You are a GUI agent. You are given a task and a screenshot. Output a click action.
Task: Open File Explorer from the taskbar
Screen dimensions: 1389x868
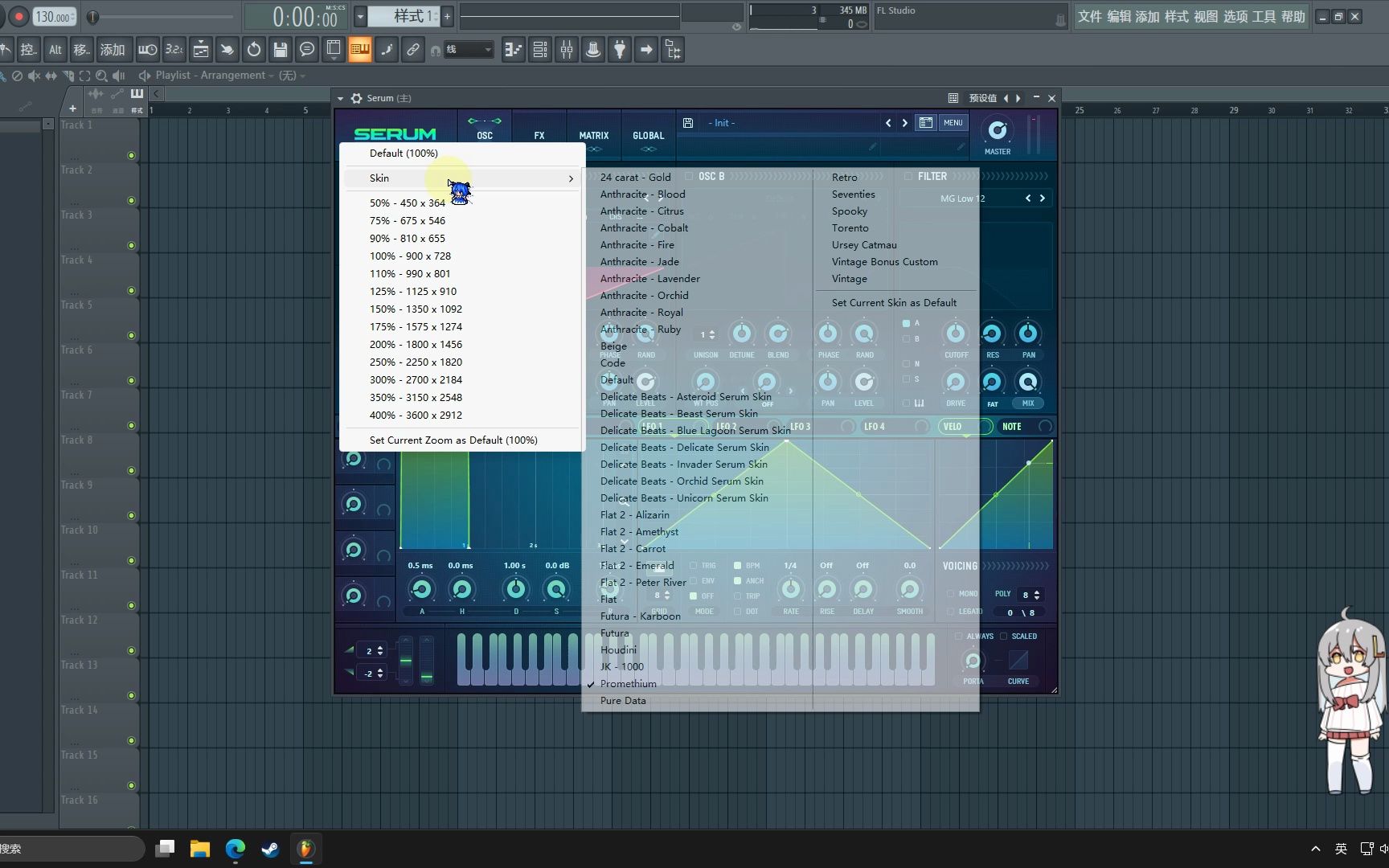point(200,849)
